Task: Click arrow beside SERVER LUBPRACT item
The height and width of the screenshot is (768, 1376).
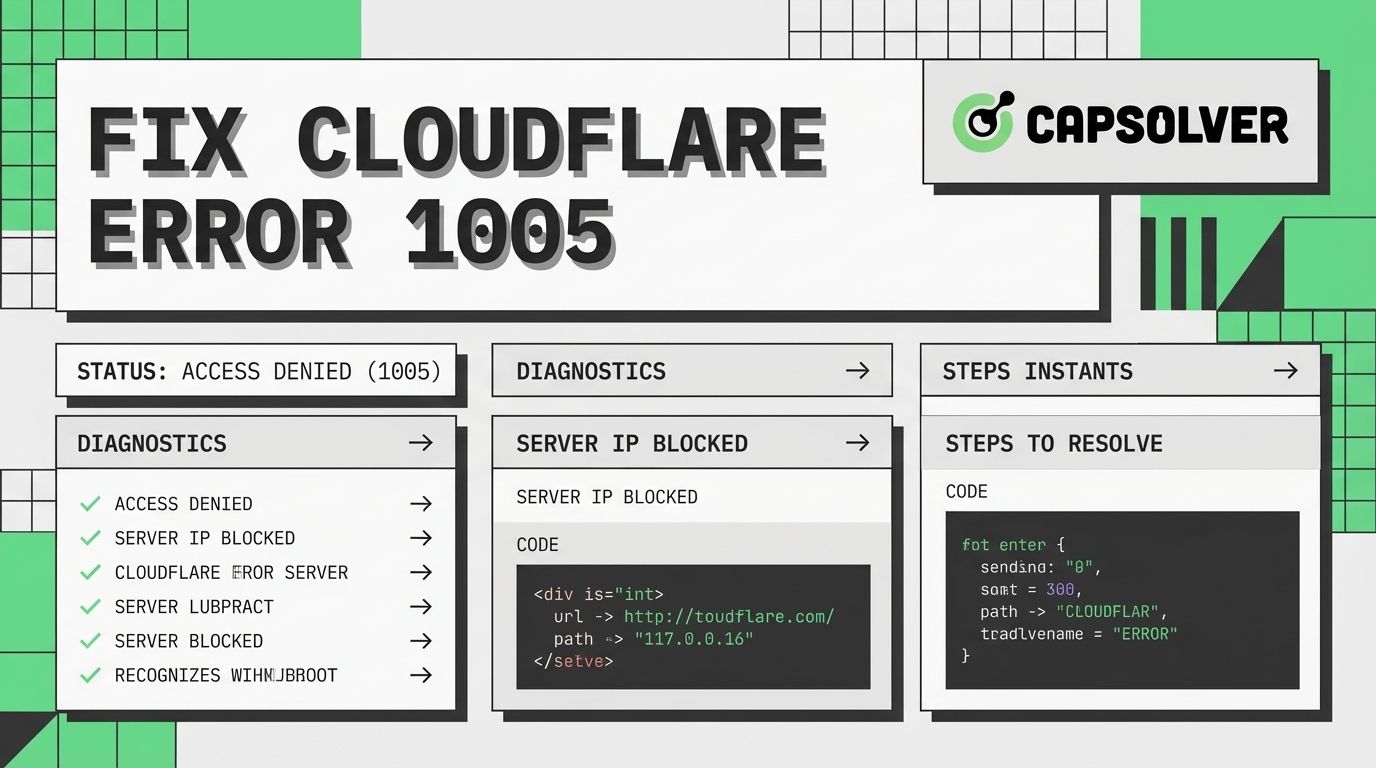Action: click(421, 607)
